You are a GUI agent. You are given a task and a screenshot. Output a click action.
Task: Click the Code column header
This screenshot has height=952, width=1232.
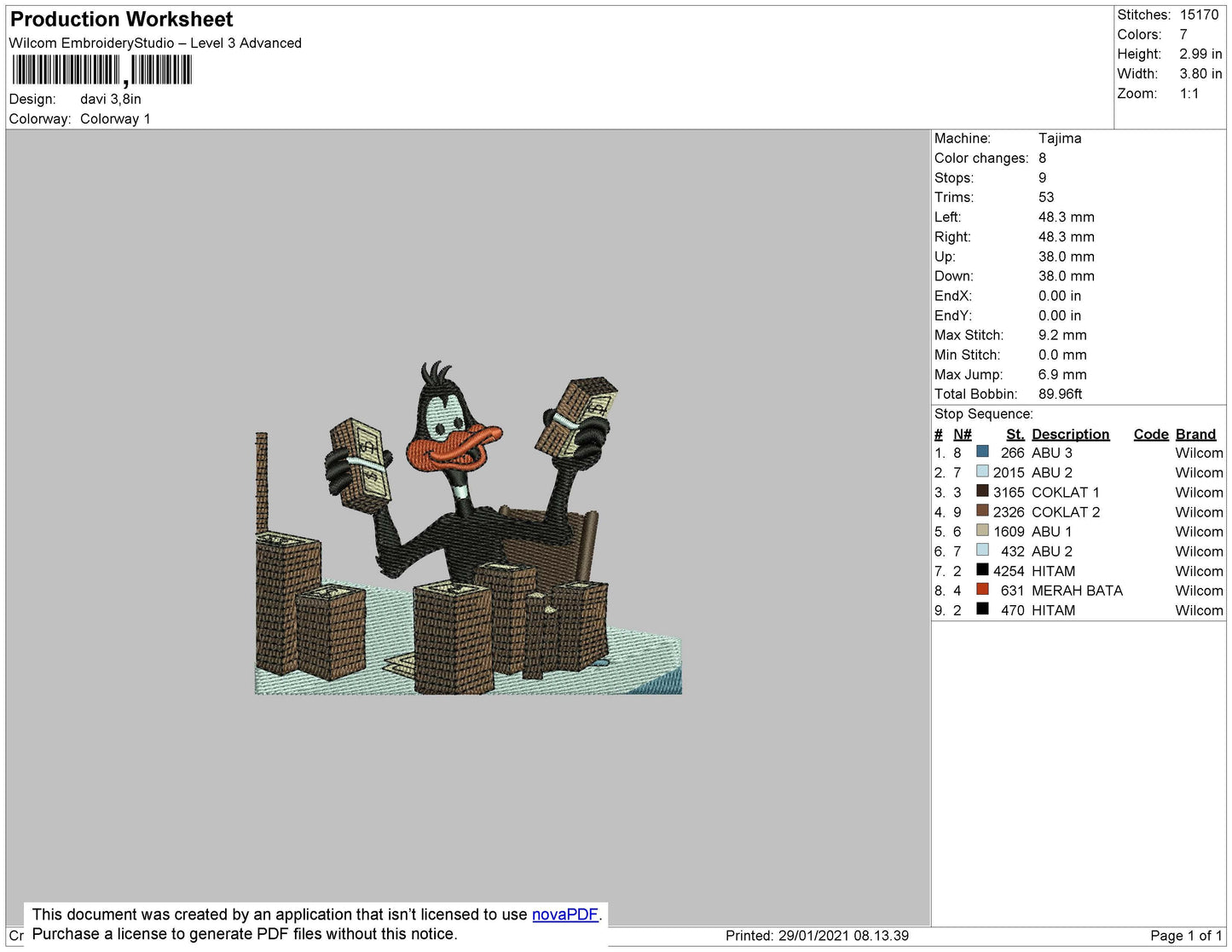(1151, 435)
